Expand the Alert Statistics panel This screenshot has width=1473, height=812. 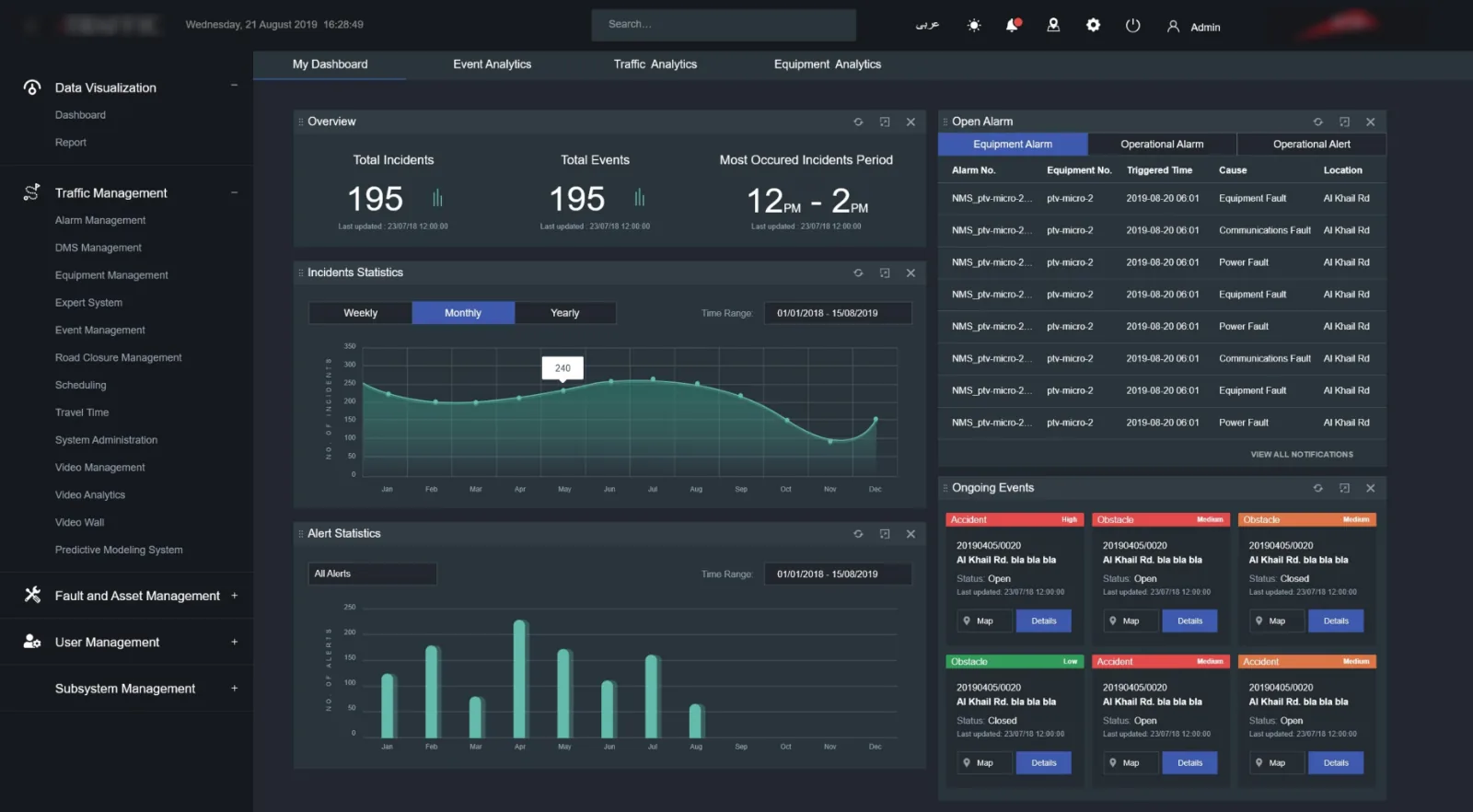[885, 534]
